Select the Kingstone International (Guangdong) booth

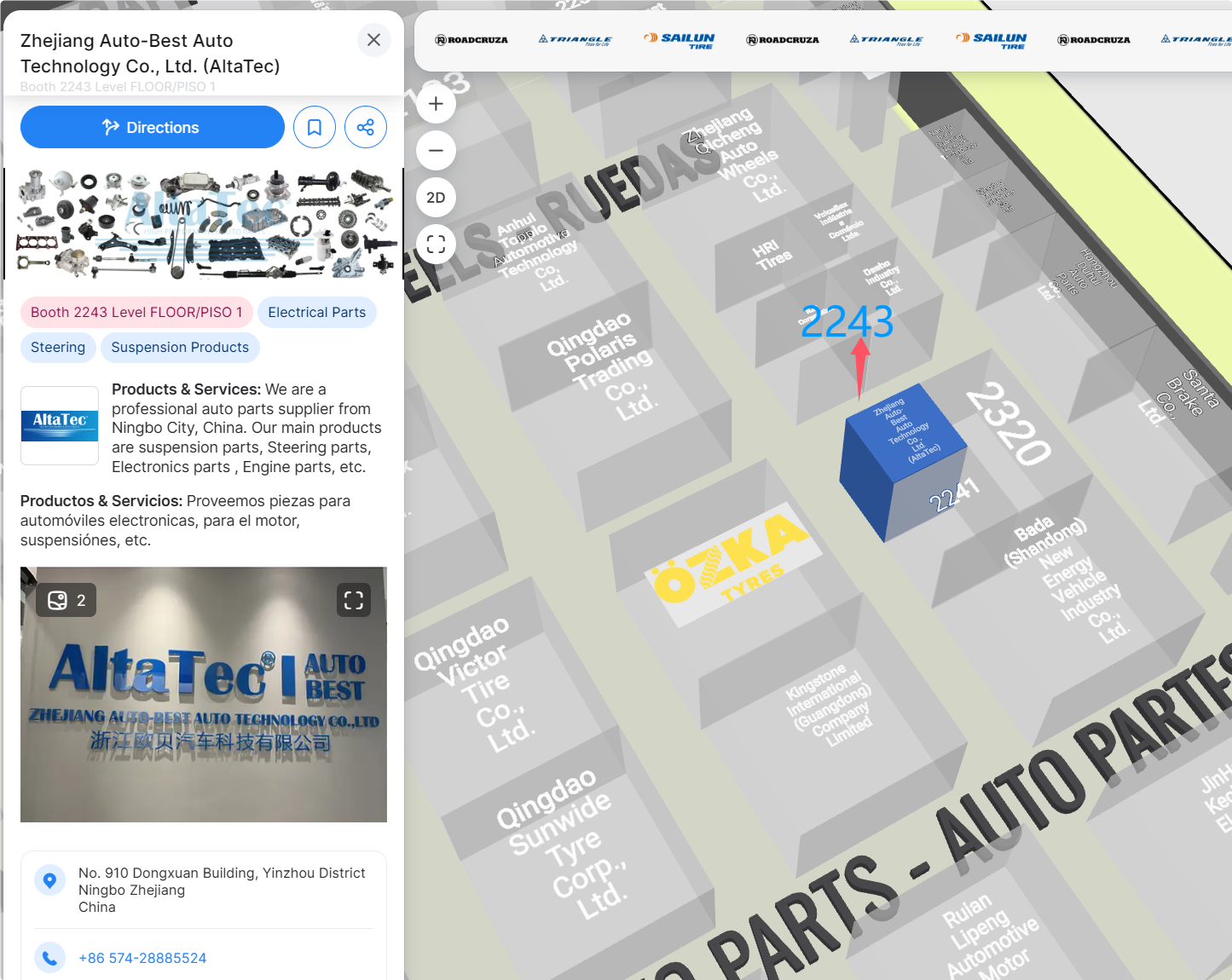click(831, 703)
